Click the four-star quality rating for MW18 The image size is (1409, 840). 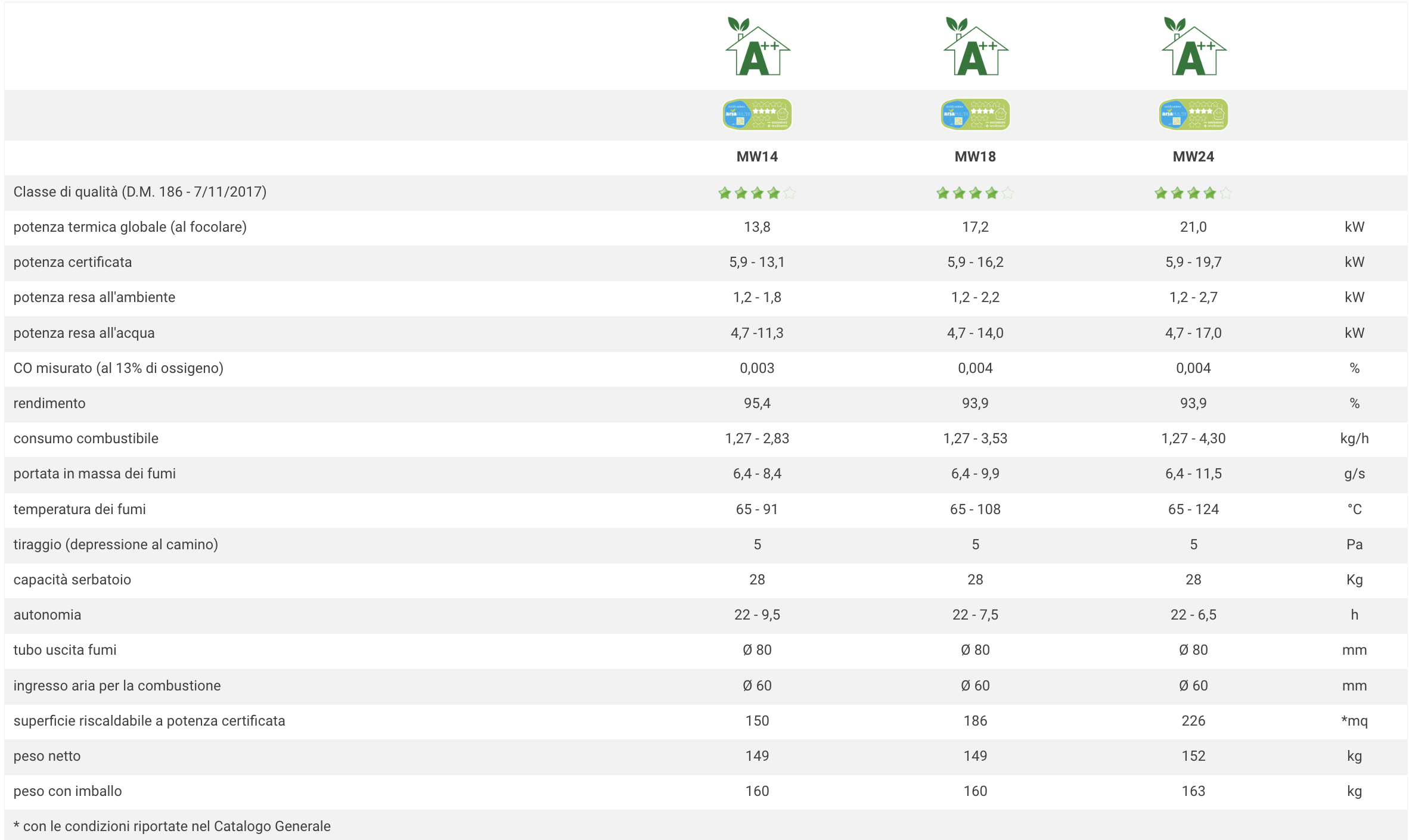pos(975,193)
